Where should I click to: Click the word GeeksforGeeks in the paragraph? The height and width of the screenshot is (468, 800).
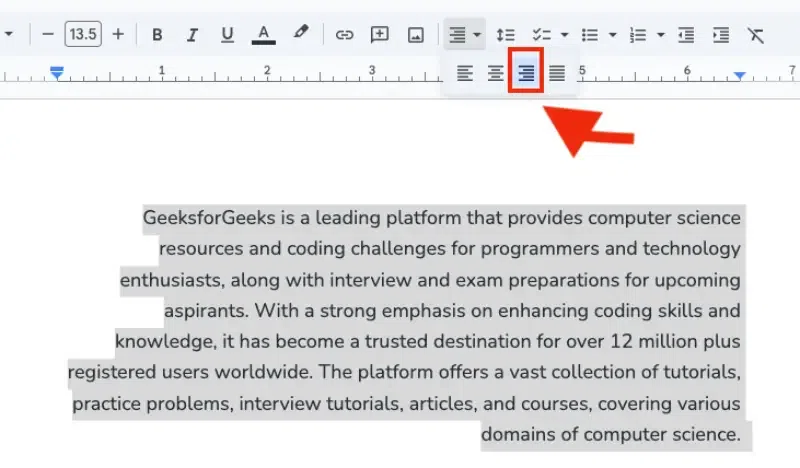click(x=209, y=218)
